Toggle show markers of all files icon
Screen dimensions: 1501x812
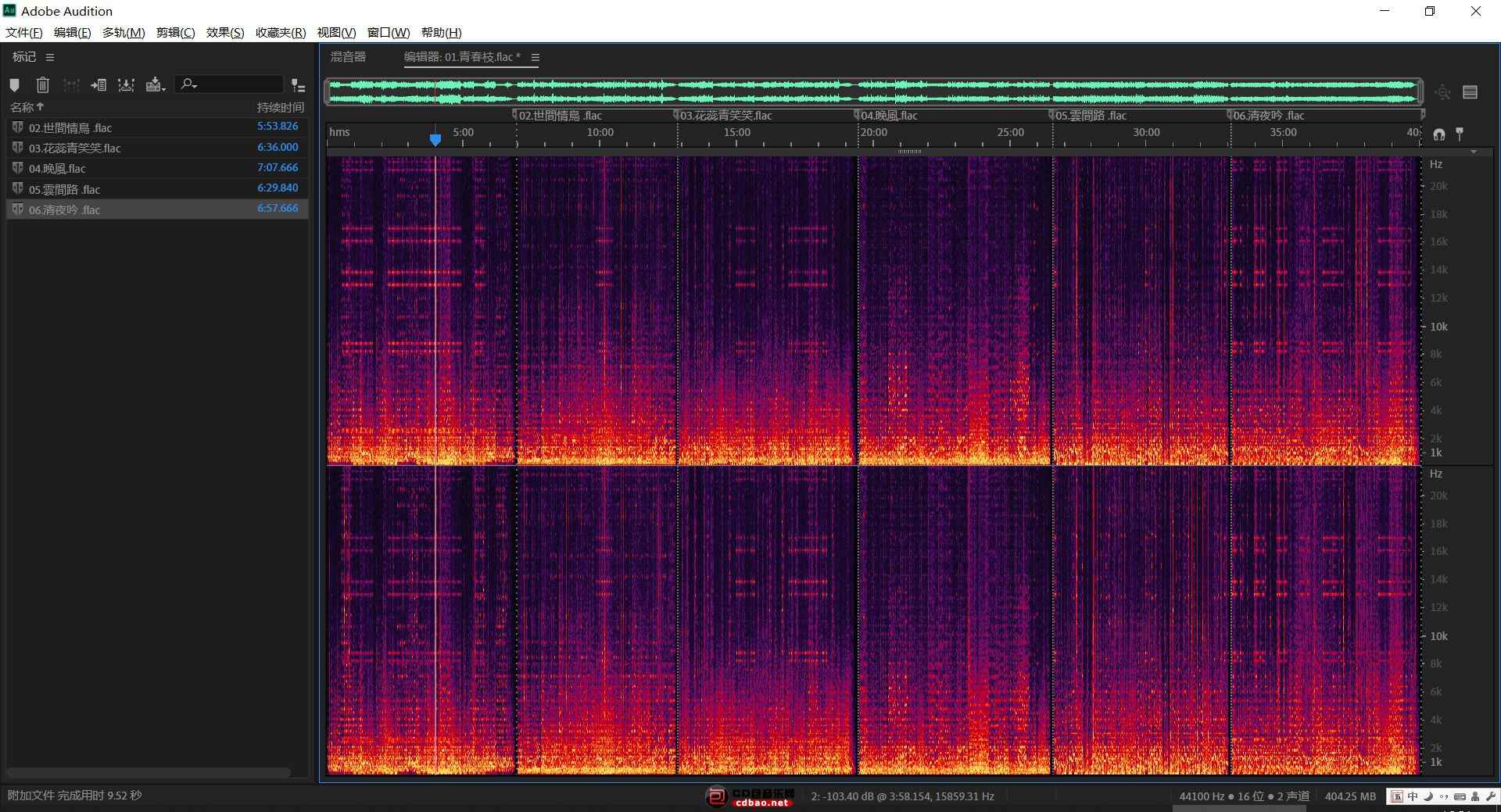(298, 85)
